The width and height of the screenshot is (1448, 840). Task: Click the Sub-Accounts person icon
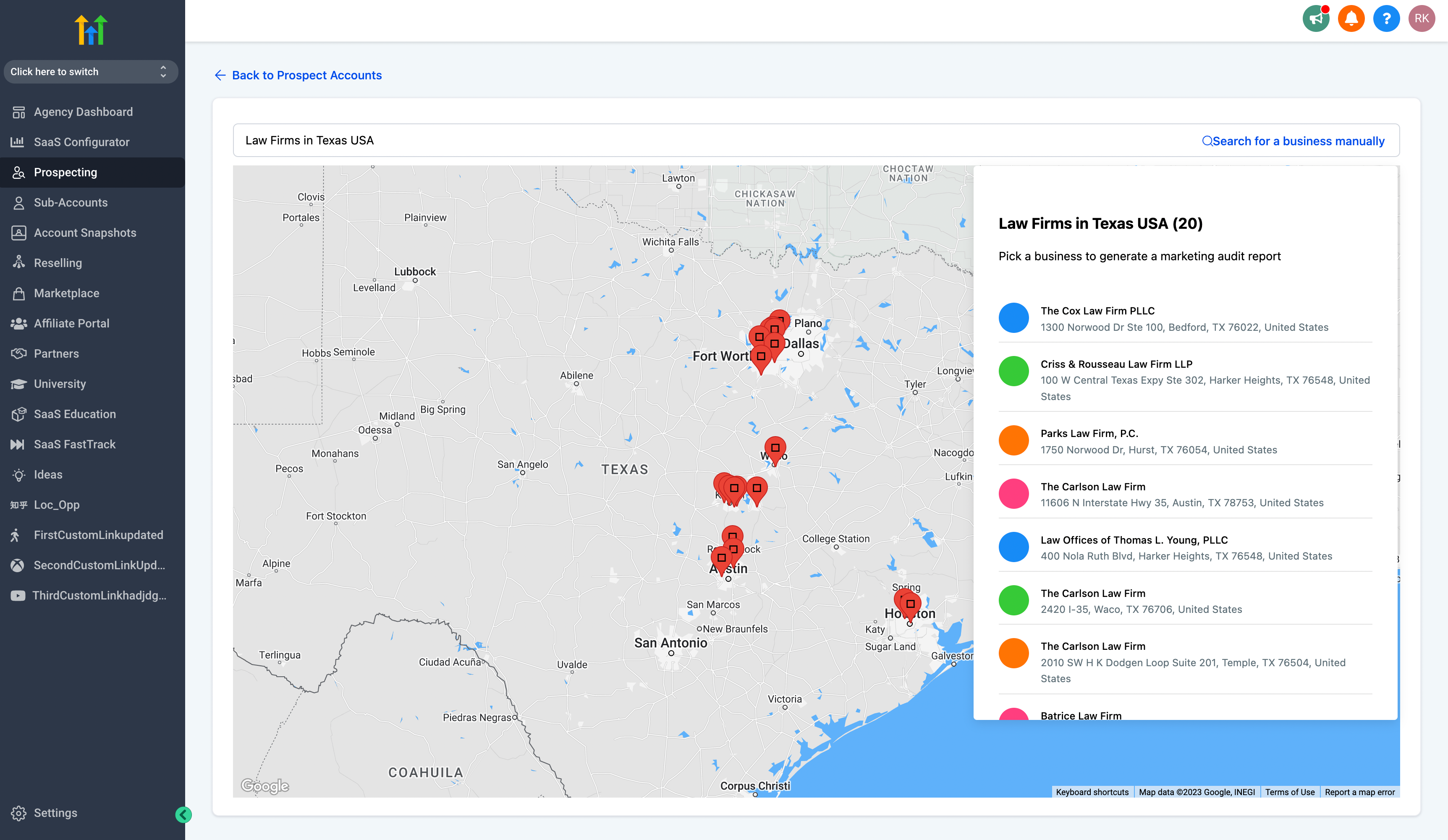point(18,203)
